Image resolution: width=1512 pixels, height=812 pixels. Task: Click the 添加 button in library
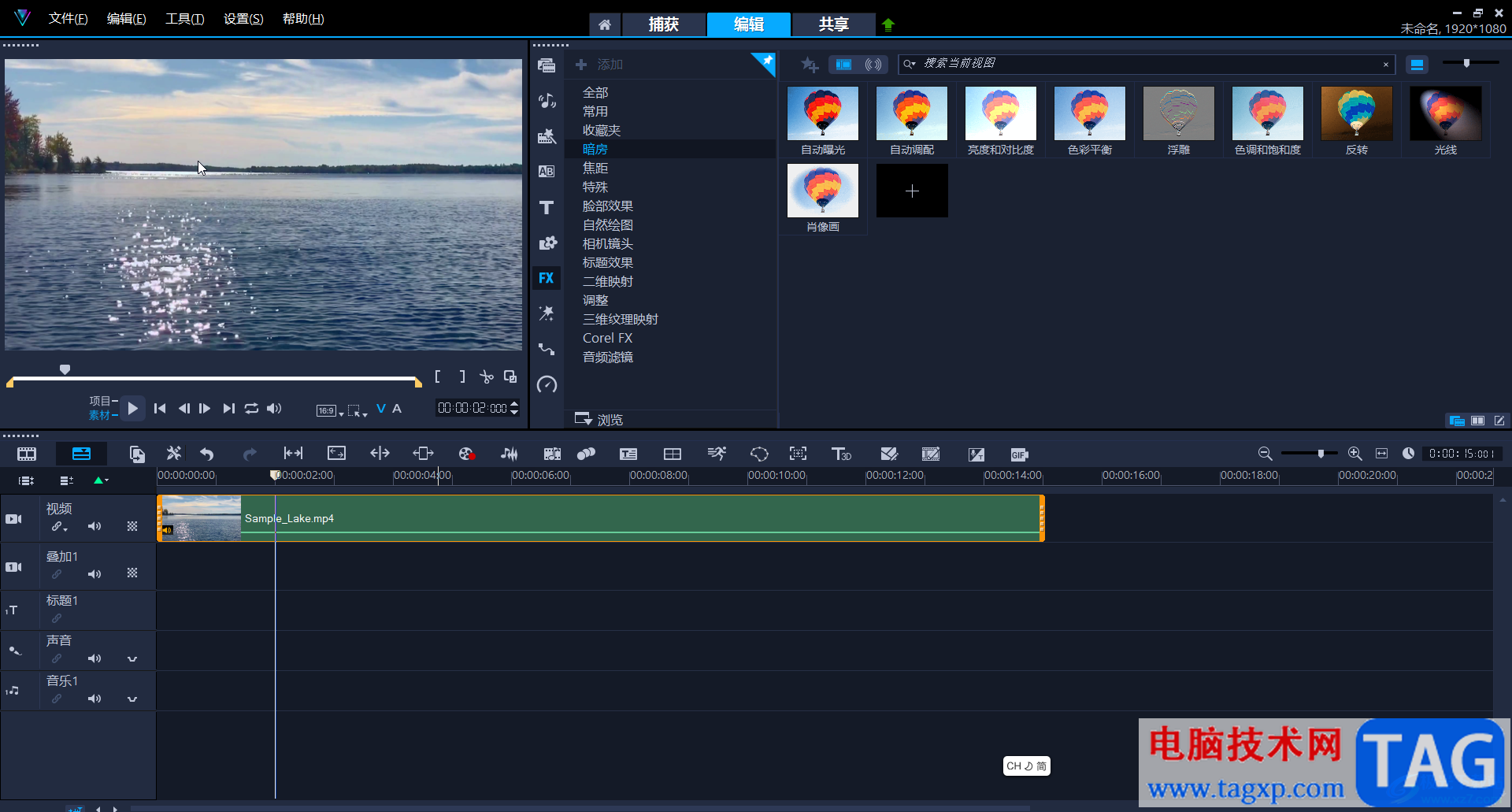(599, 65)
